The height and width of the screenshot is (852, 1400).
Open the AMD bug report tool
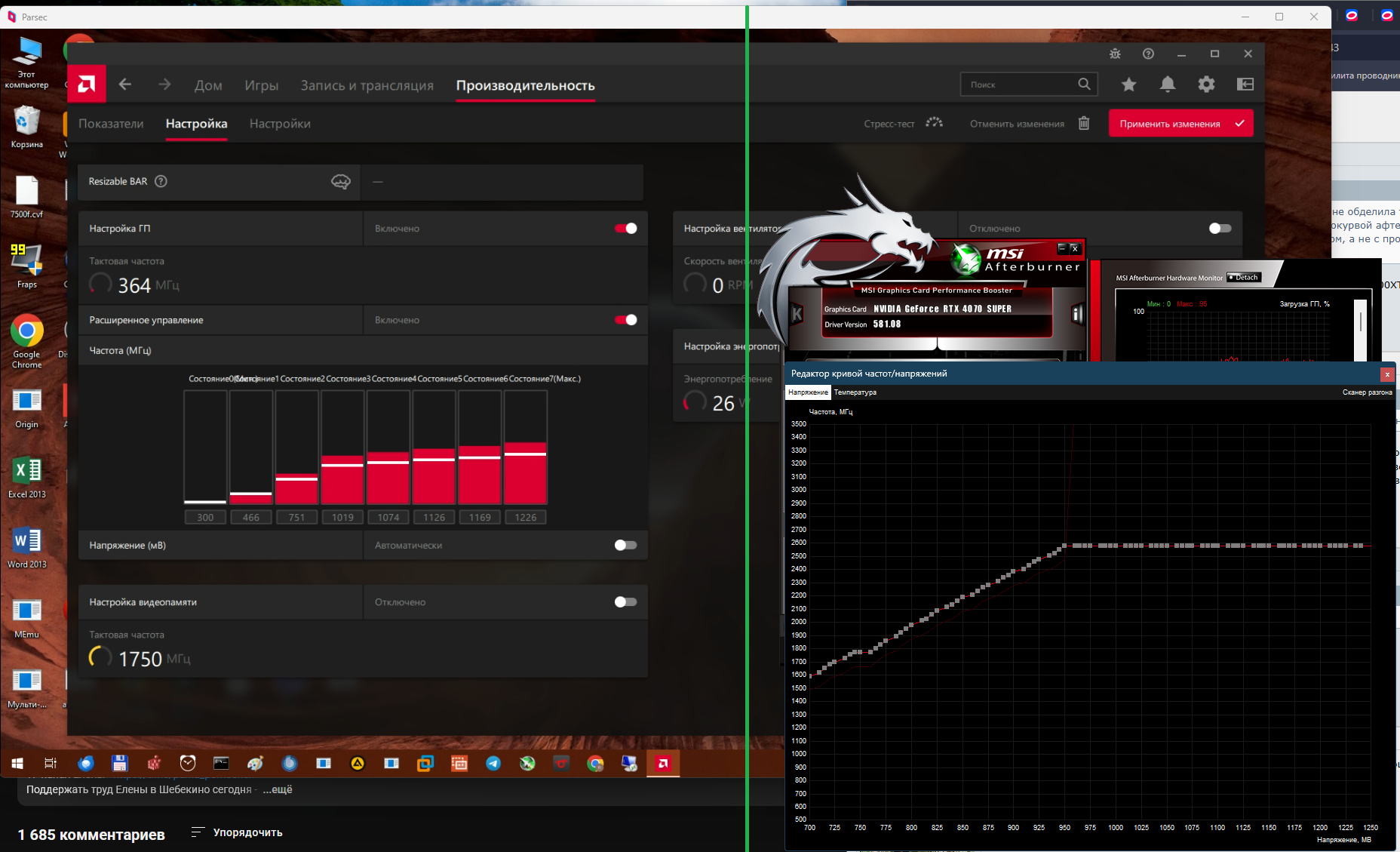[x=1115, y=54]
